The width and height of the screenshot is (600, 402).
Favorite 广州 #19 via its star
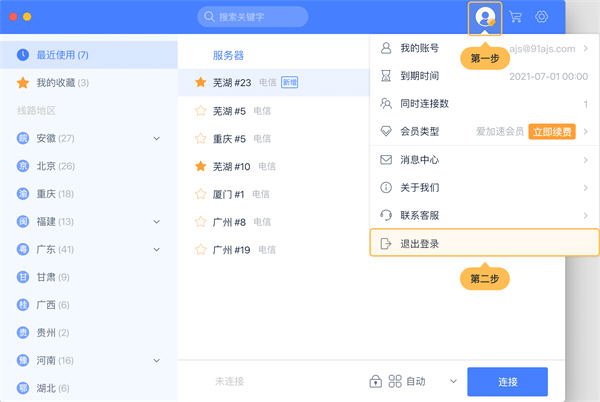[201, 249]
